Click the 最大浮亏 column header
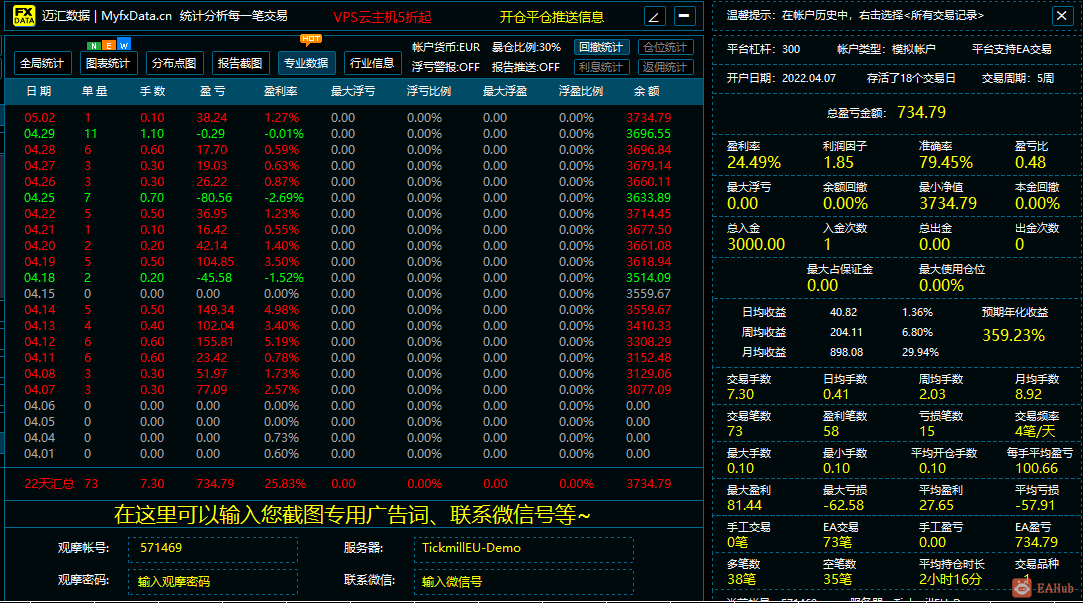 (x=353, y=91)
